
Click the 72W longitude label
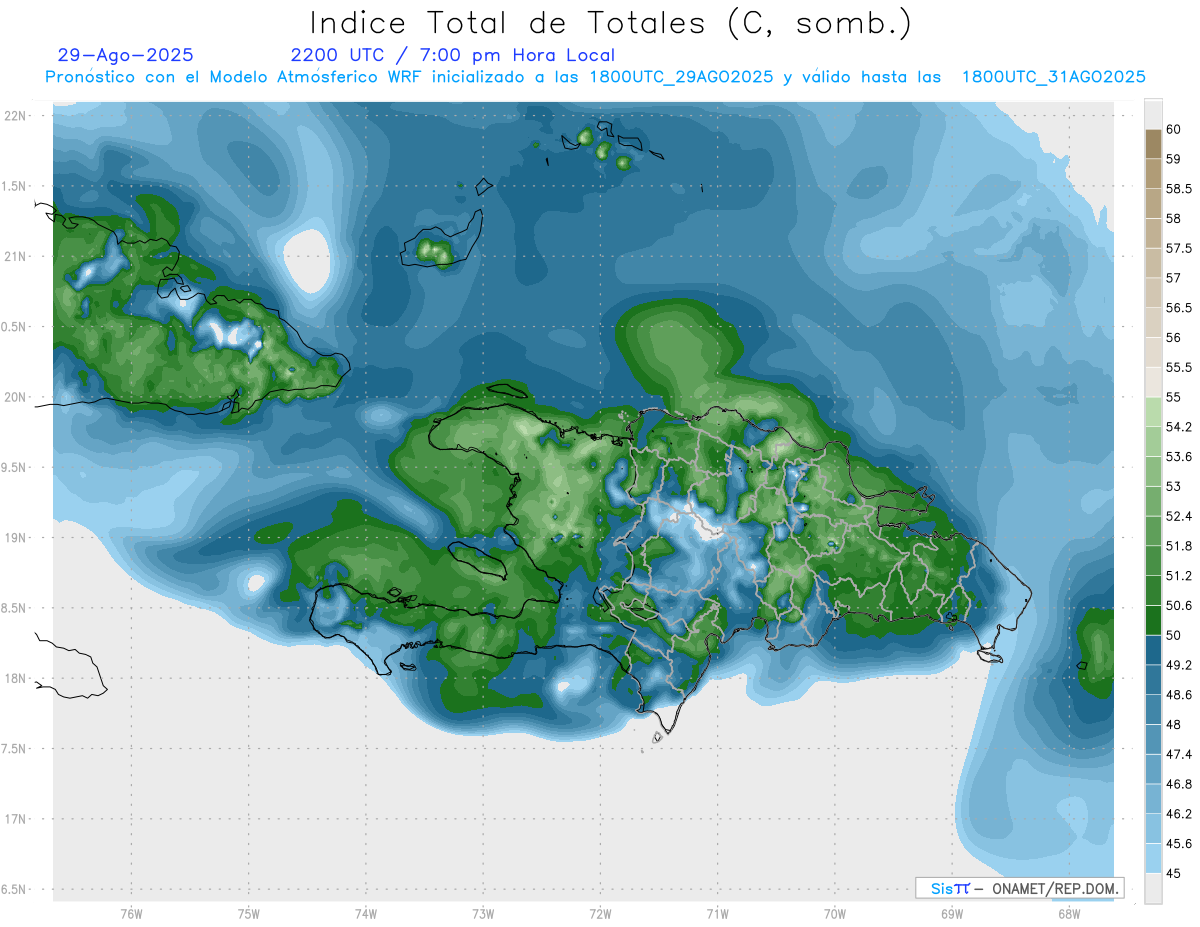600,914
